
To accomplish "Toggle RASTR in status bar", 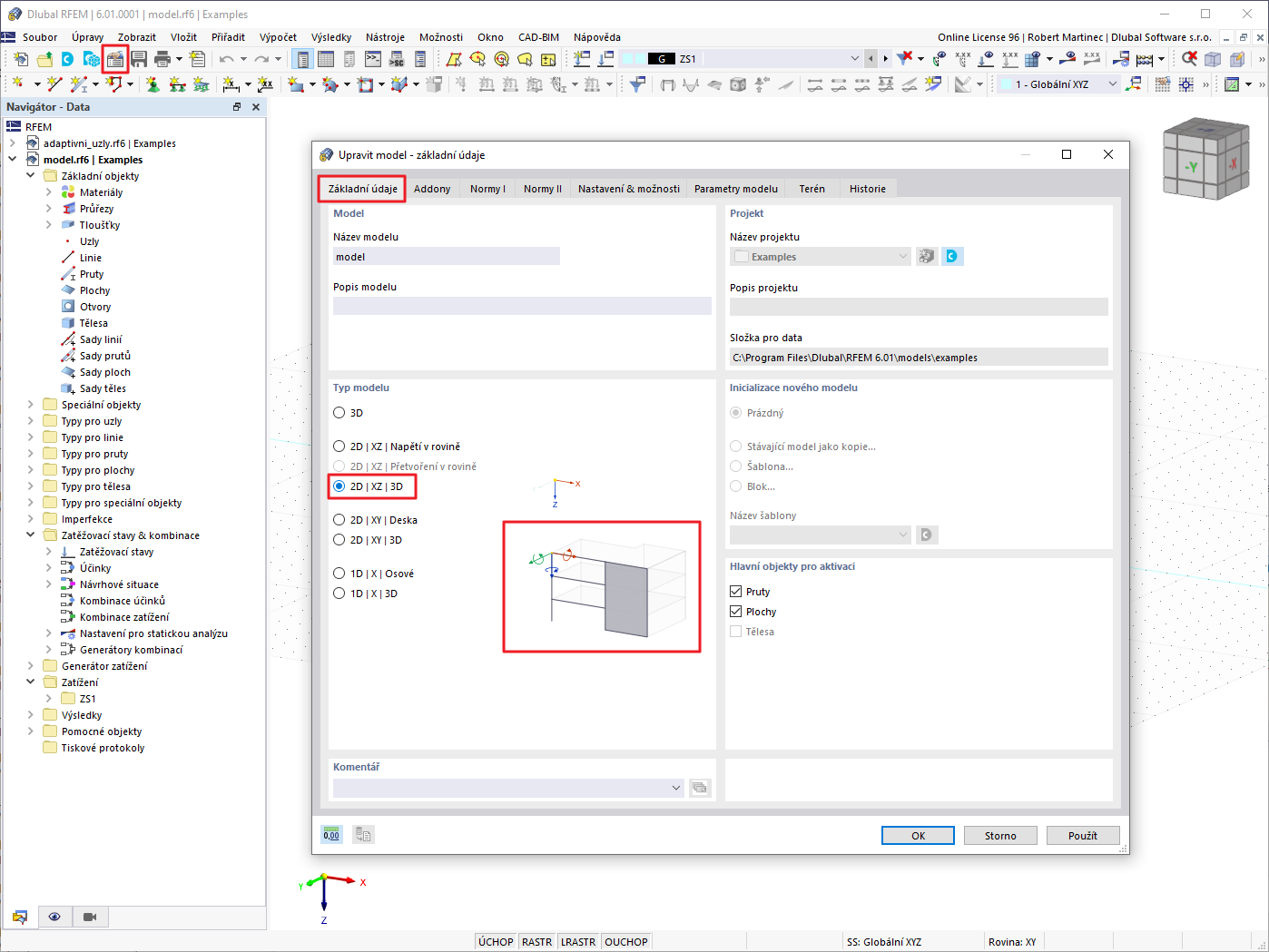I will tap(537, 942).
